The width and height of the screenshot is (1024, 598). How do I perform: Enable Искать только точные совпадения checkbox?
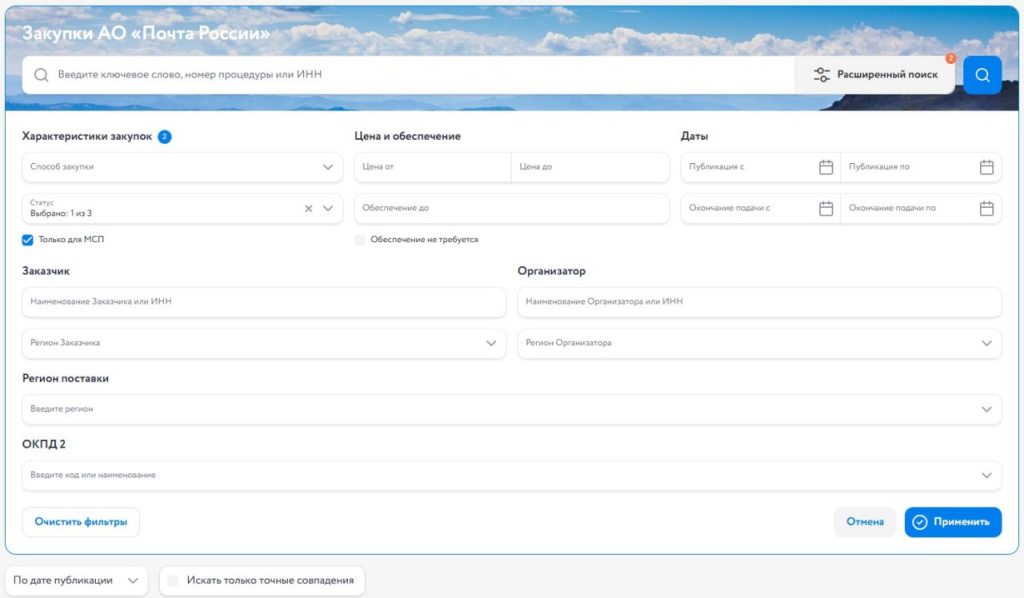point(173,580)
